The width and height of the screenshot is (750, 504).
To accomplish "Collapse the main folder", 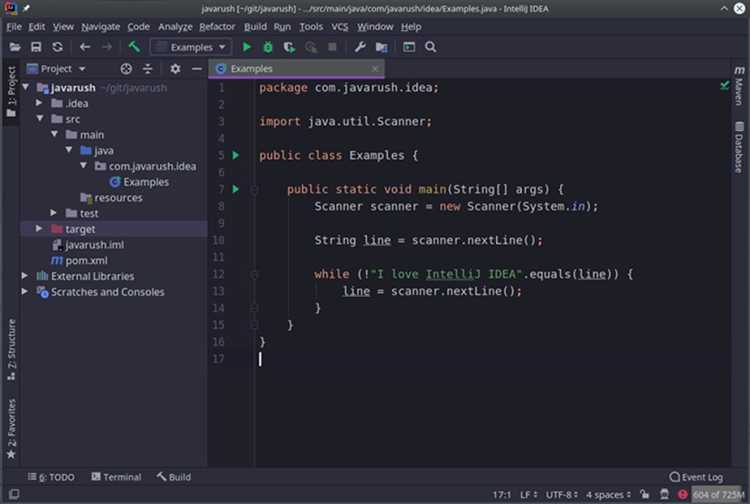I will coord(55,134).
